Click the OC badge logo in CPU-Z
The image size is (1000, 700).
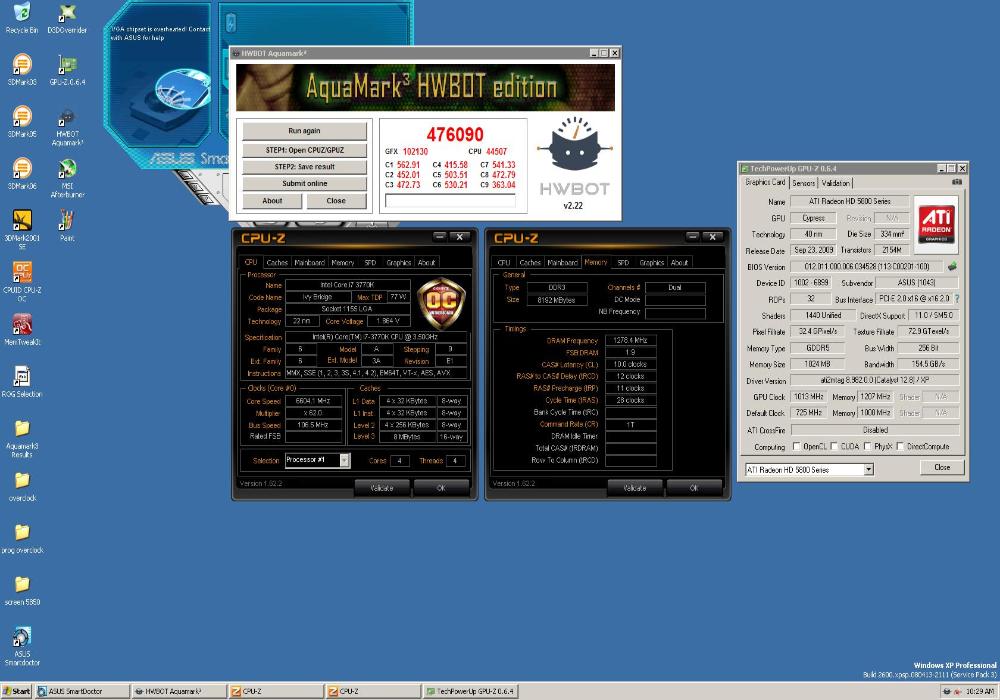441,302
